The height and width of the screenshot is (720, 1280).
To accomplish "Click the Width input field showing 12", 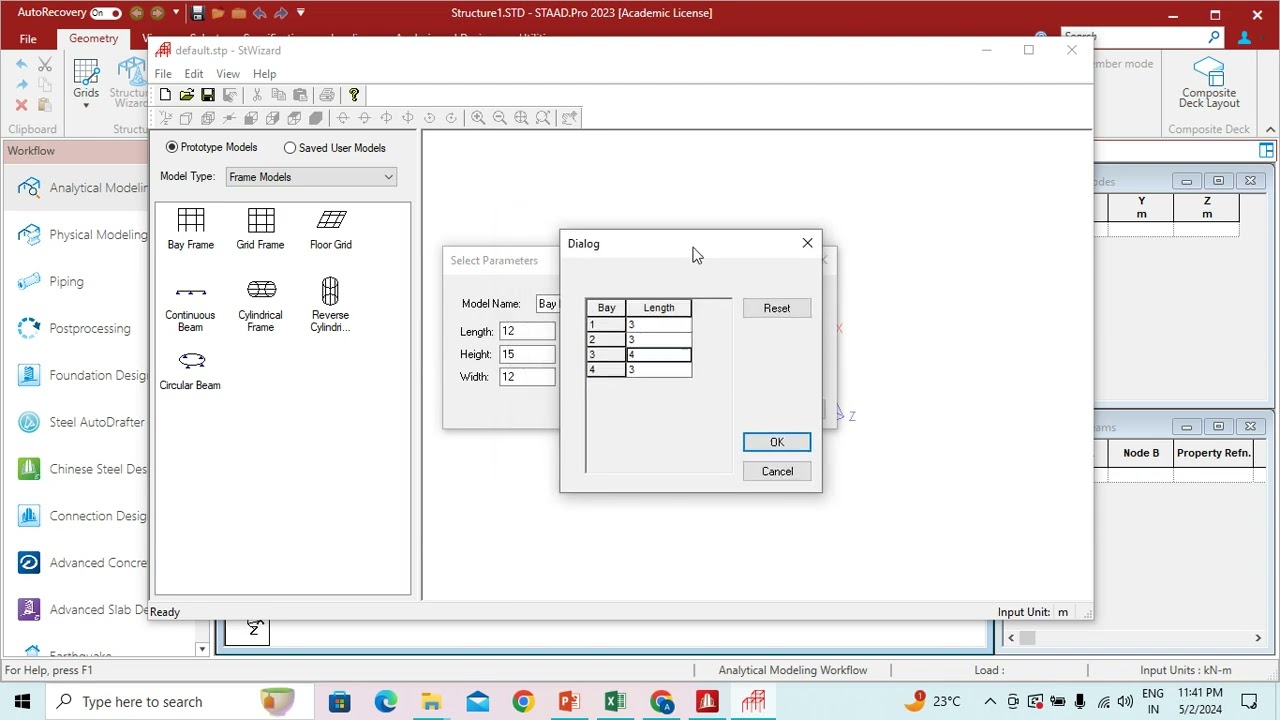I will (x=528, y=377).
